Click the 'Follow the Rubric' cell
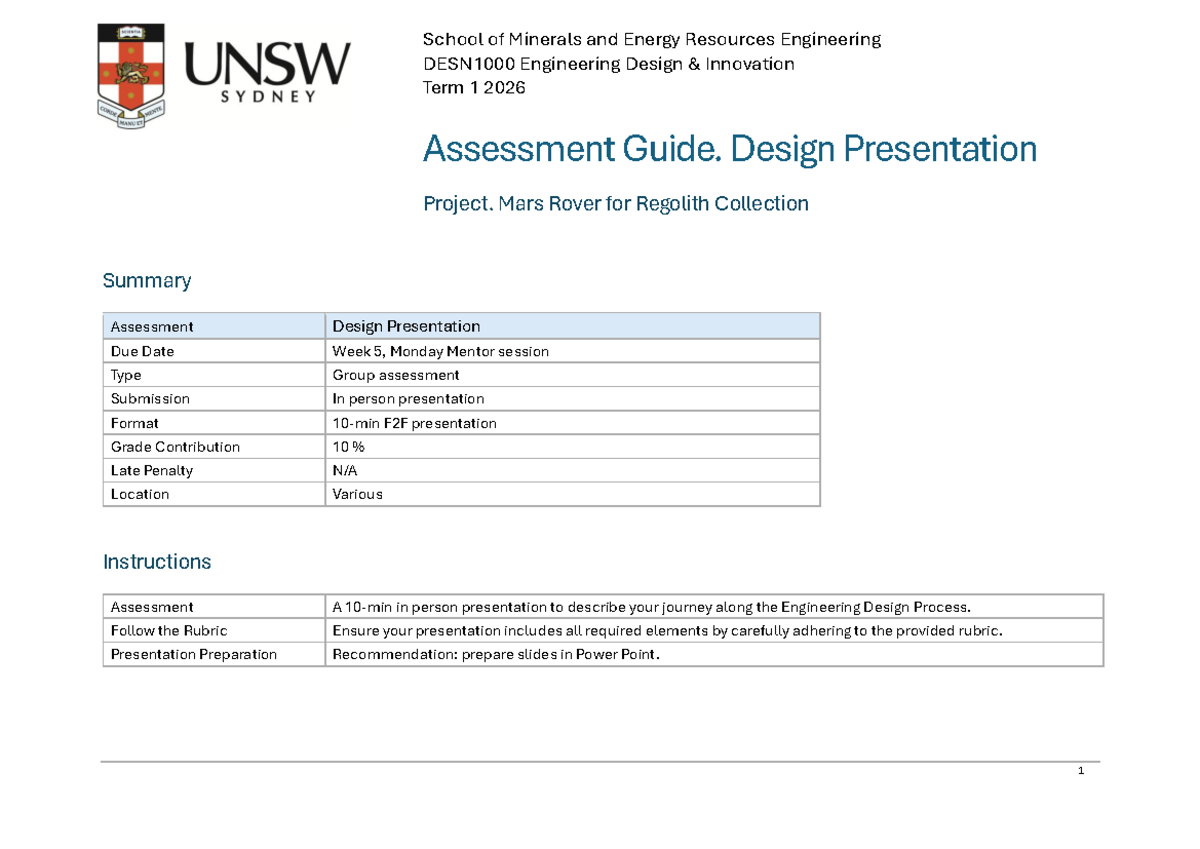 [x=214, y=630]
